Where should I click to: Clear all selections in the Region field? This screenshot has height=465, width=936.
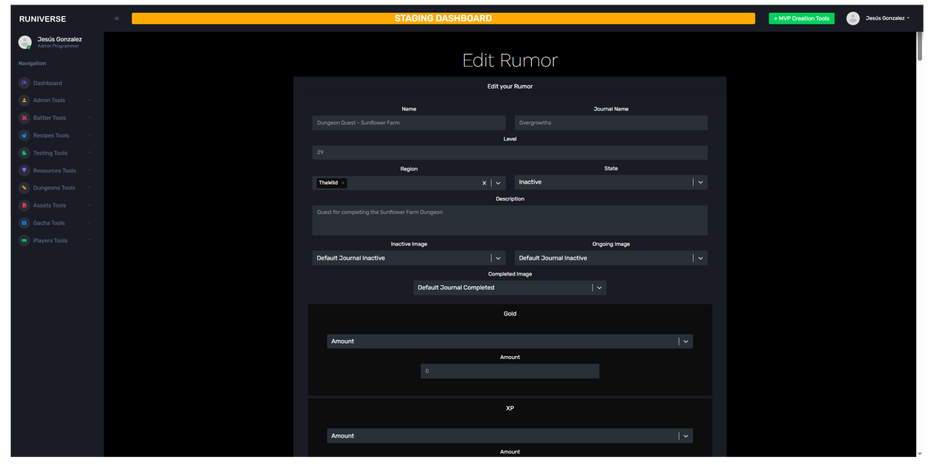pos(484,183)
